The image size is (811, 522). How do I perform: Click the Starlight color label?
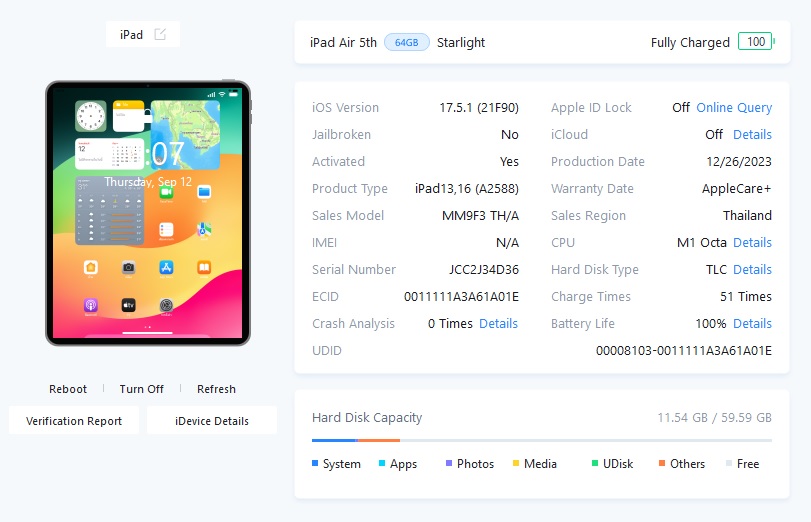pos(461,42)
